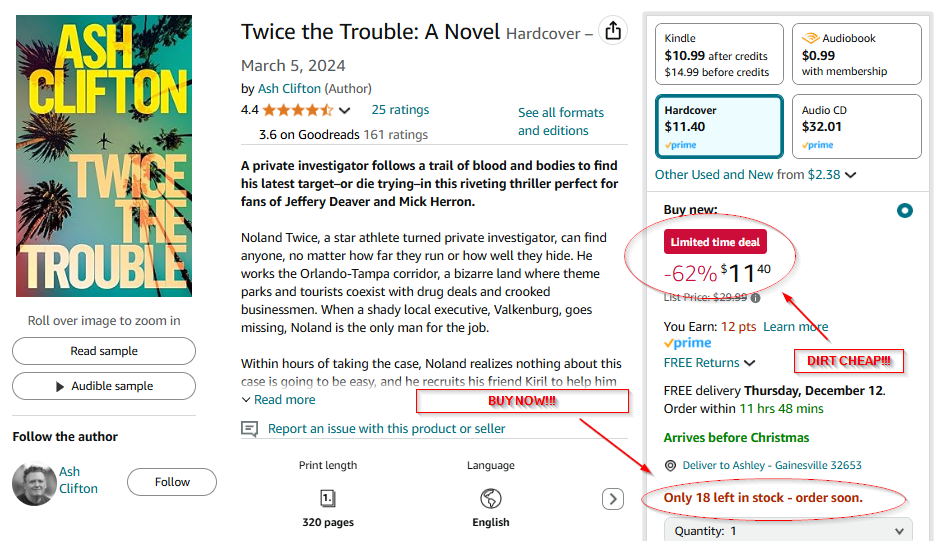This screenshot has width=936, height=541.
Task: Play the Audible sample
Action: [103, 386]
